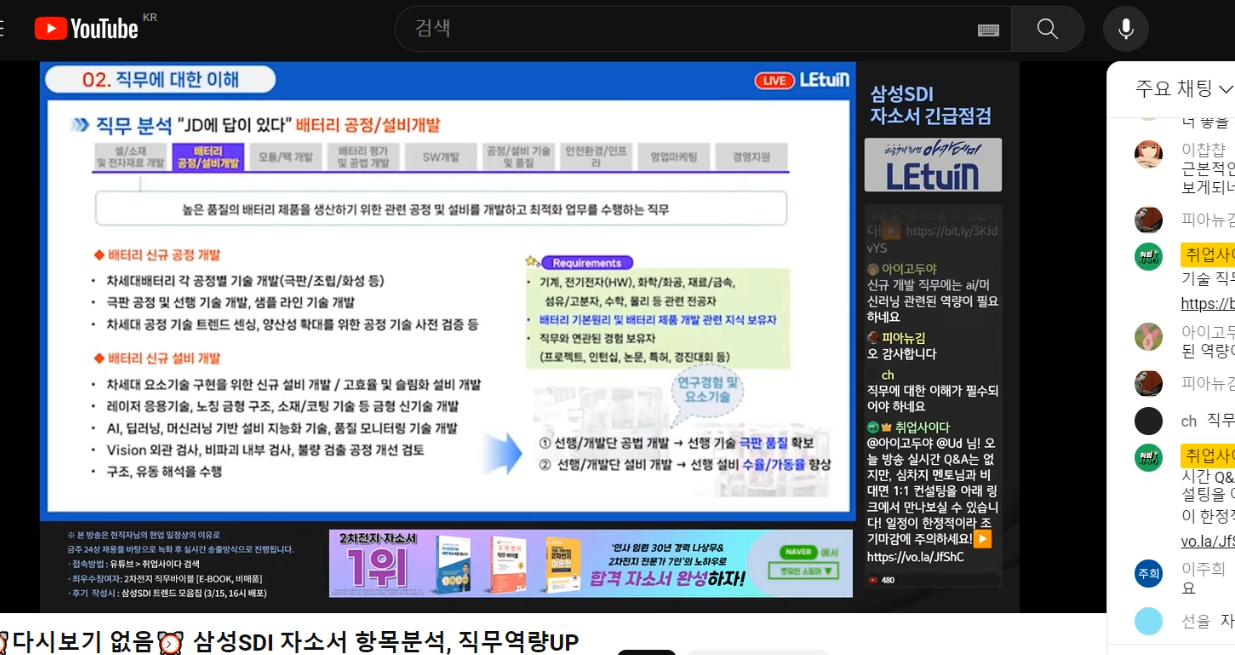The image size is (1235, 655).
Task: Open the https://b link in chat
Action: (1207, 303)
